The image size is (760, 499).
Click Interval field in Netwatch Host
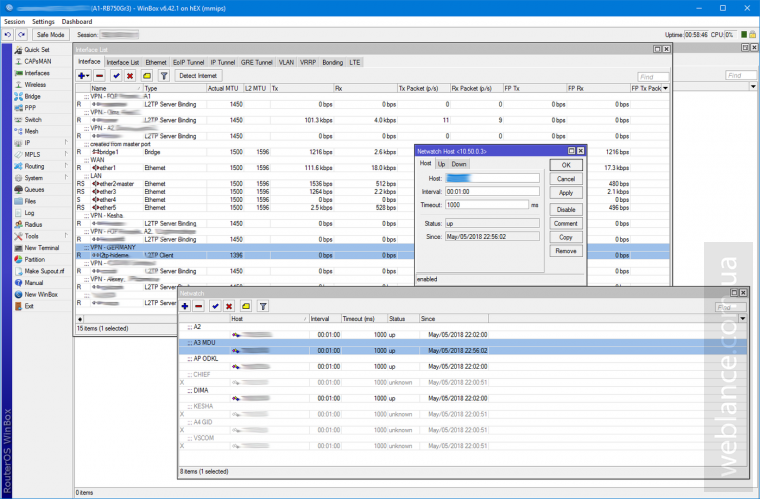(492, 191)
